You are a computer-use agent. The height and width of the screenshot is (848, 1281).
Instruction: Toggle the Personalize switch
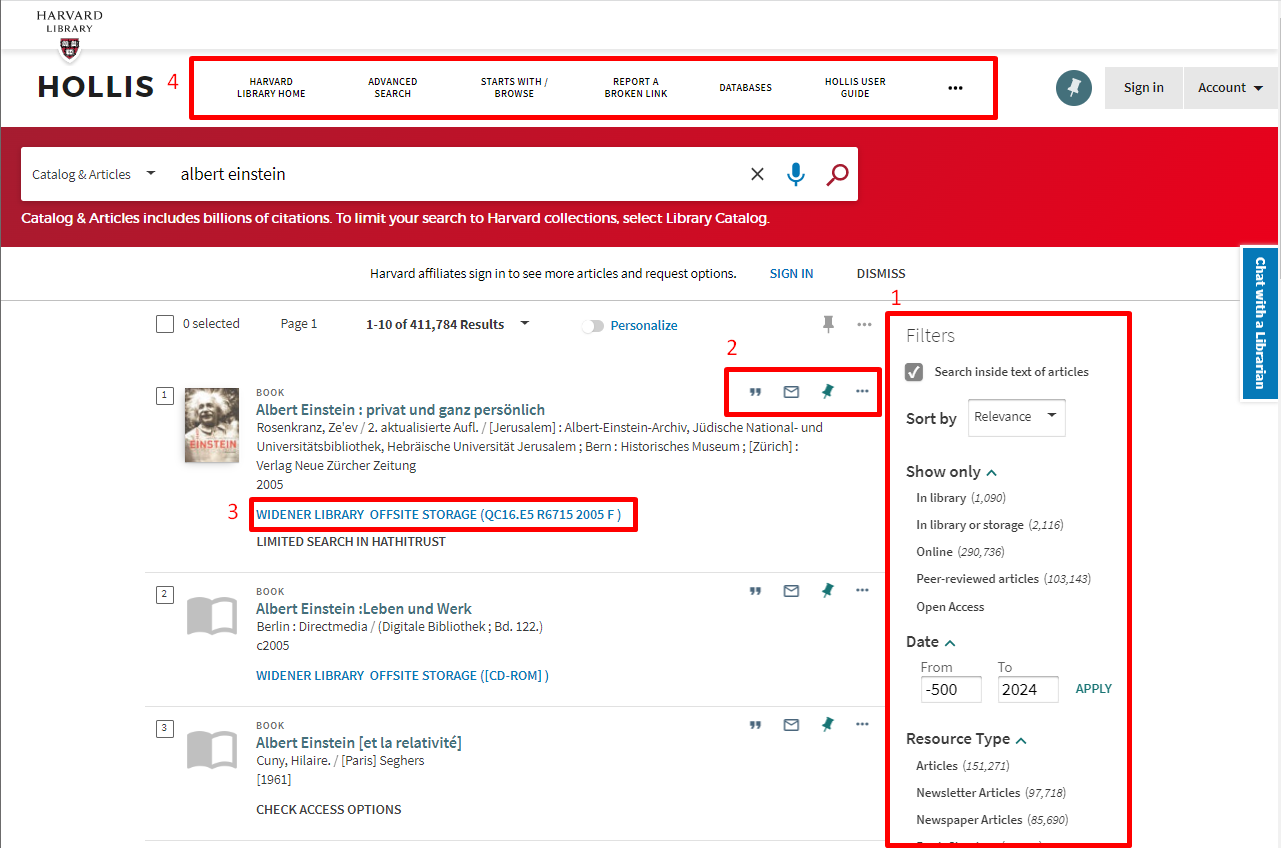593,326
